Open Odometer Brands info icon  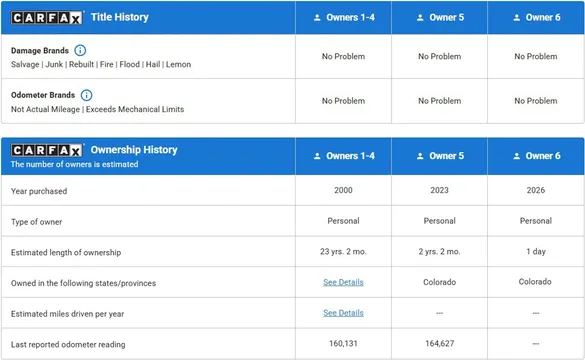tap(86, 95)
